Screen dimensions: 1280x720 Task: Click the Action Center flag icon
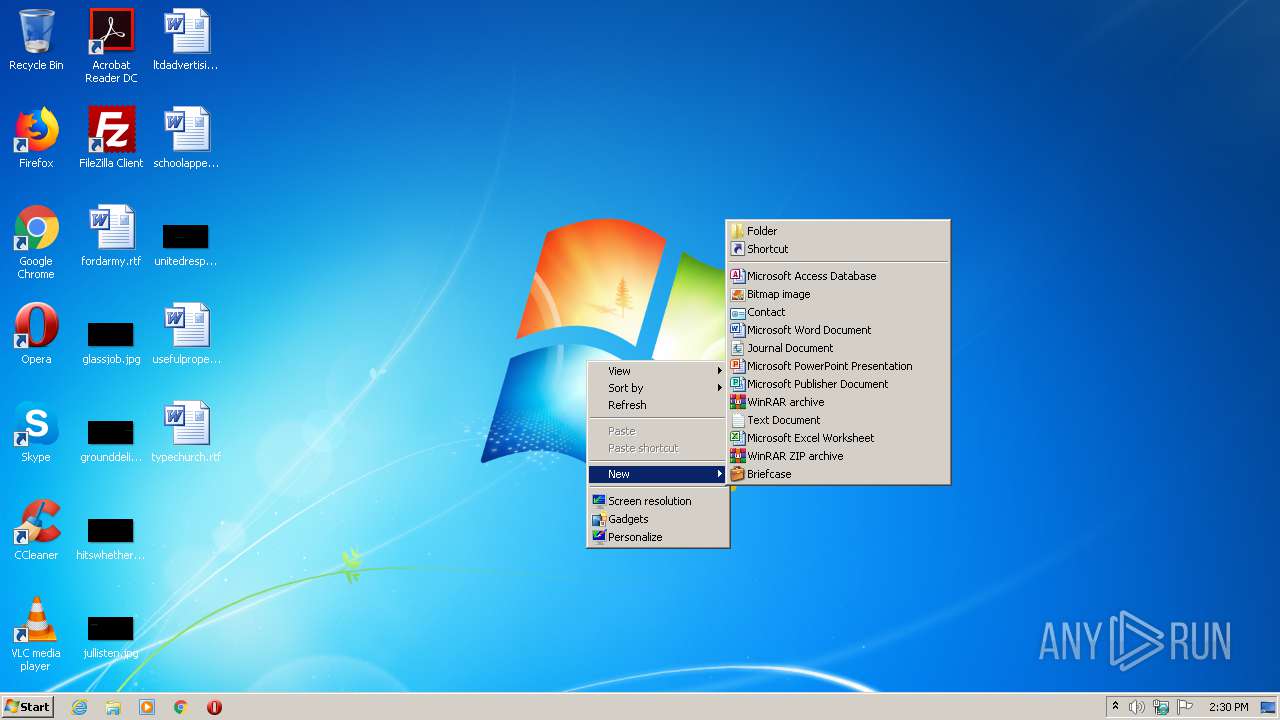click(1185, 707)
